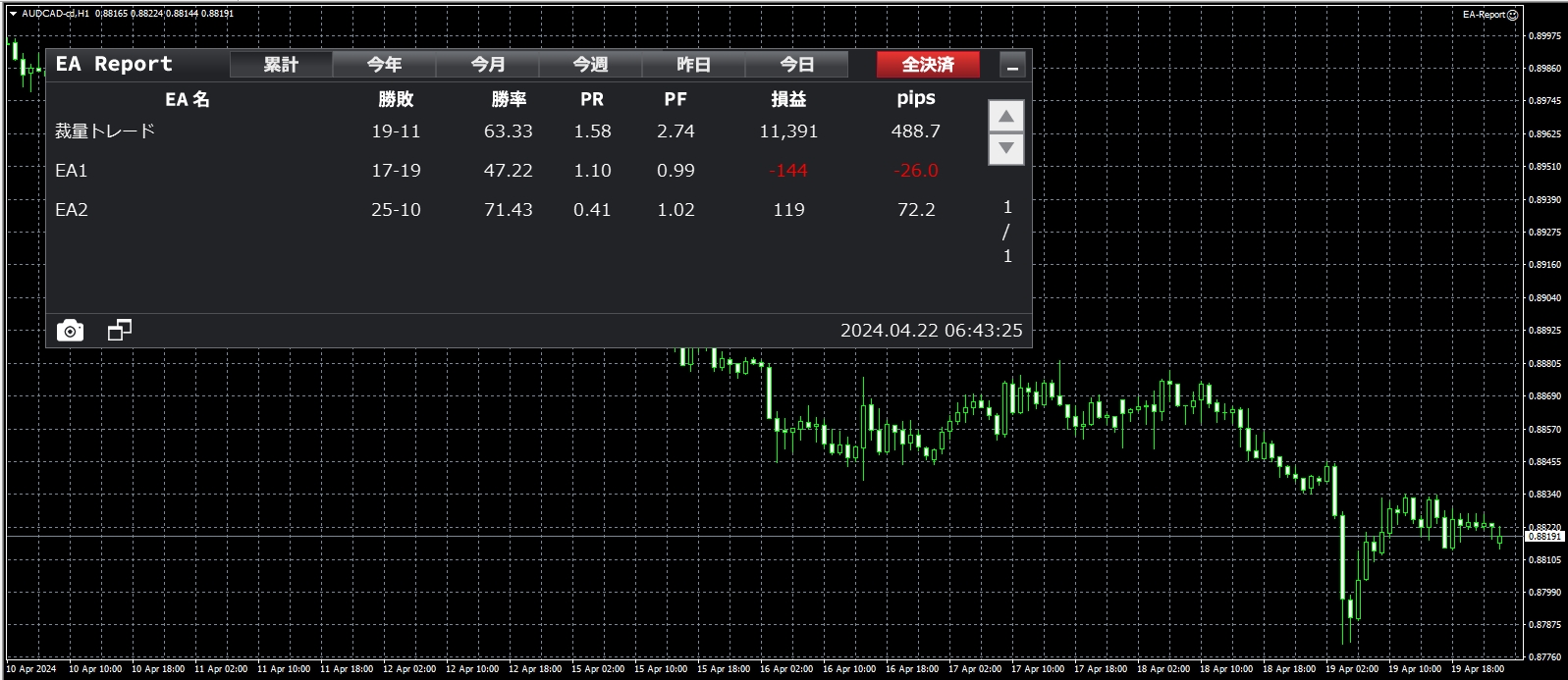Click win-loss value 17-19

point(396,171)
